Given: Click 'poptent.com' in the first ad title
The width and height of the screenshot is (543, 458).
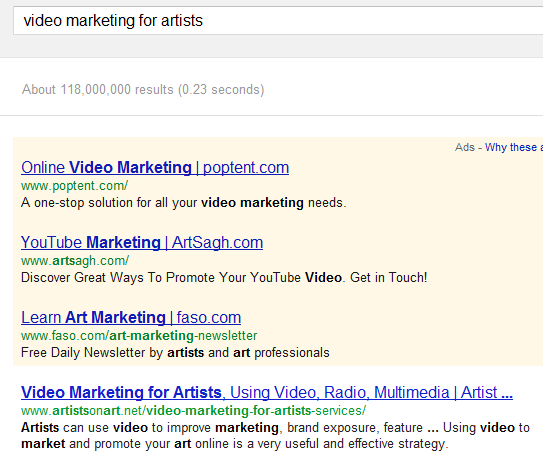Looking at the screenshot, I should (246, 168).
